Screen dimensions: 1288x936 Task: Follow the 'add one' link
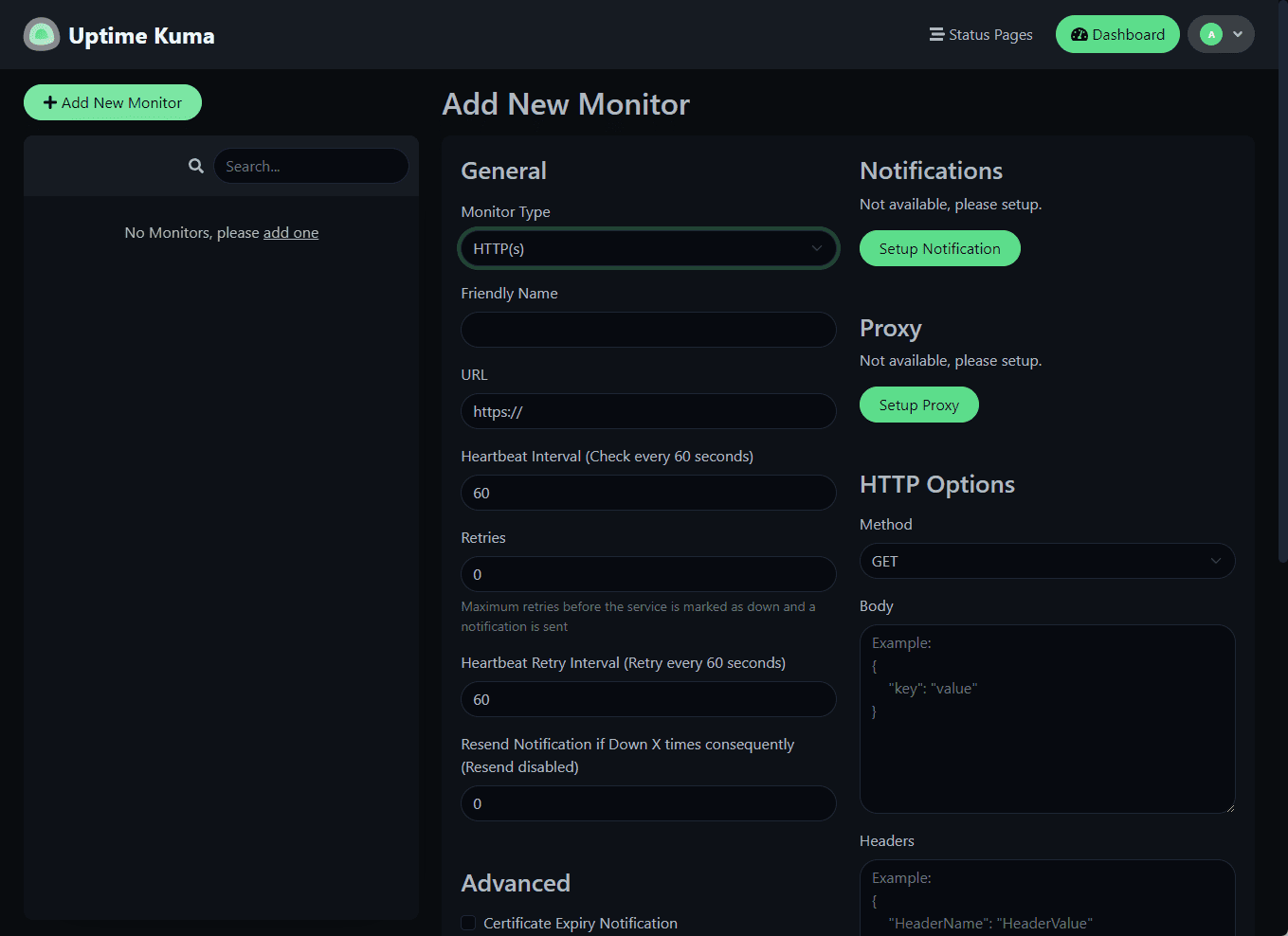click(291, 233)
